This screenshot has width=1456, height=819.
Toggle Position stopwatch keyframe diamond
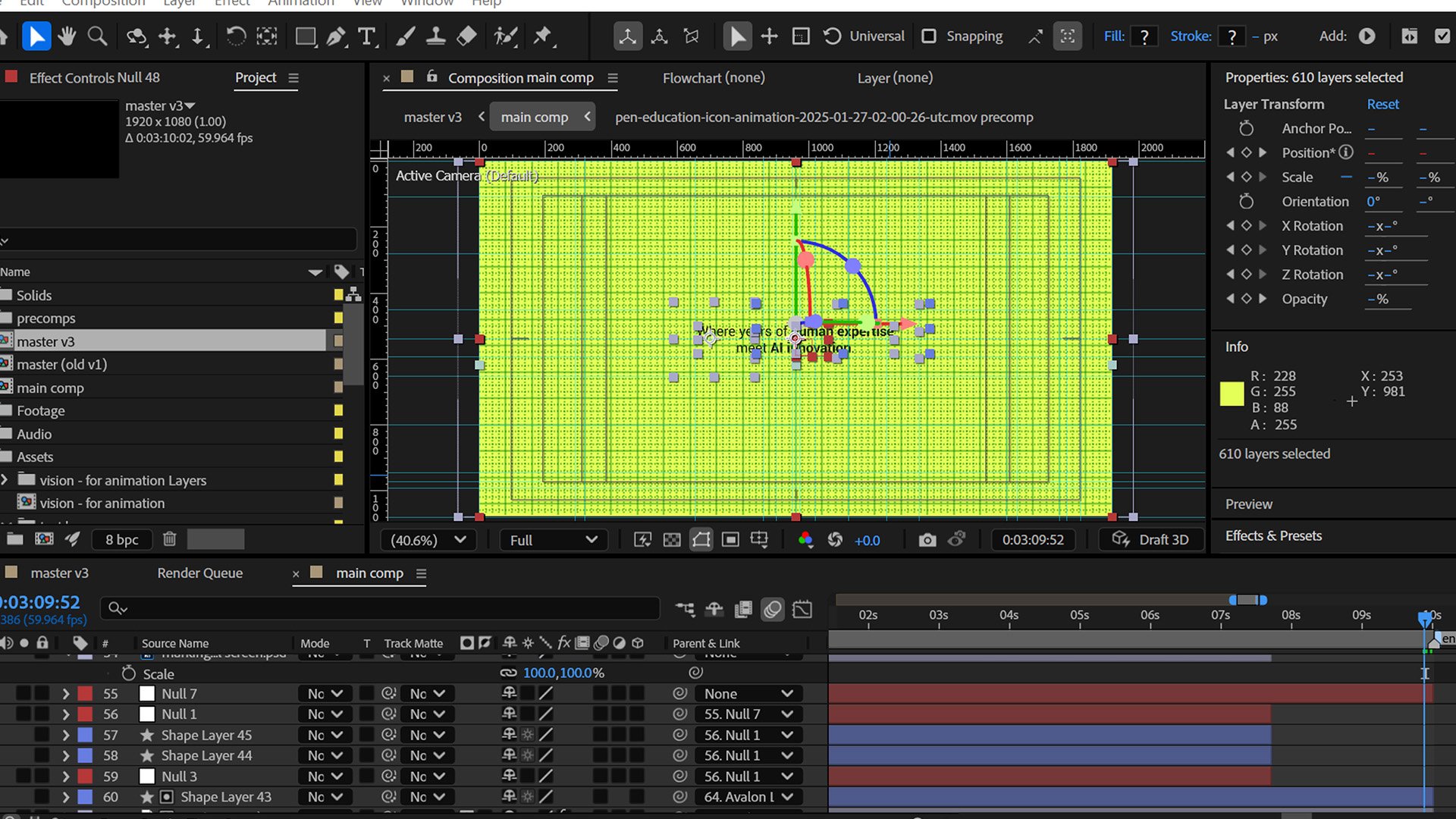point(1246,152)
